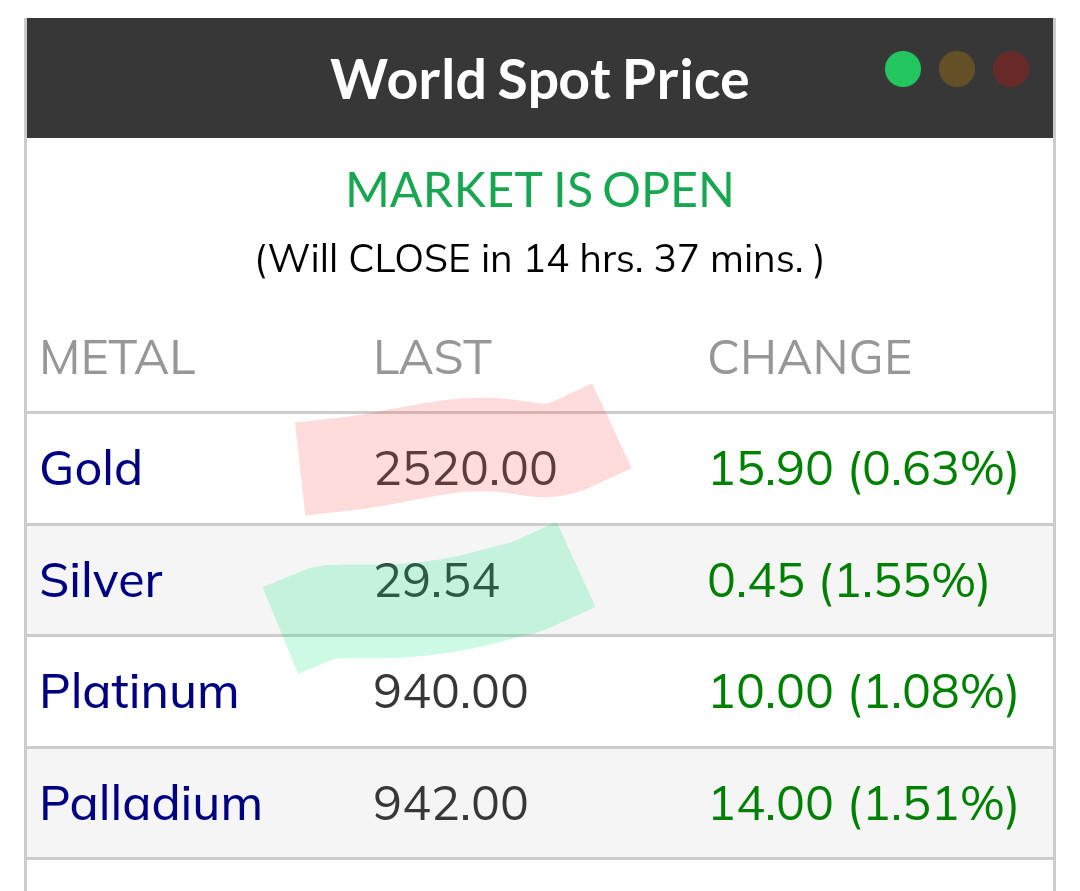This screenshot has height=891, width=1080.
Task: Click Palladium change value 14.00 (1.51%)
Action: [x=863, y=803]
